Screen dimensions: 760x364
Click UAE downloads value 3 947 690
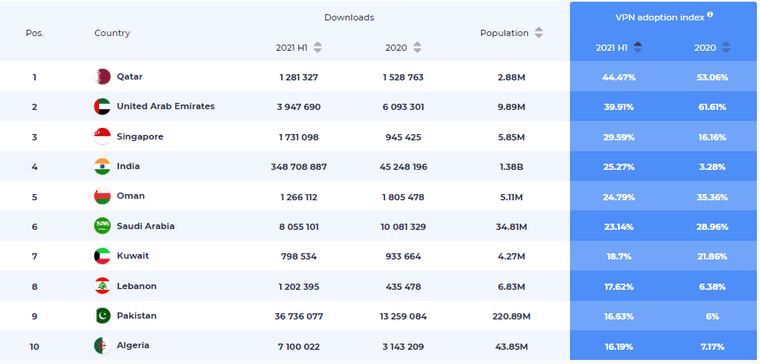[299, 107]
